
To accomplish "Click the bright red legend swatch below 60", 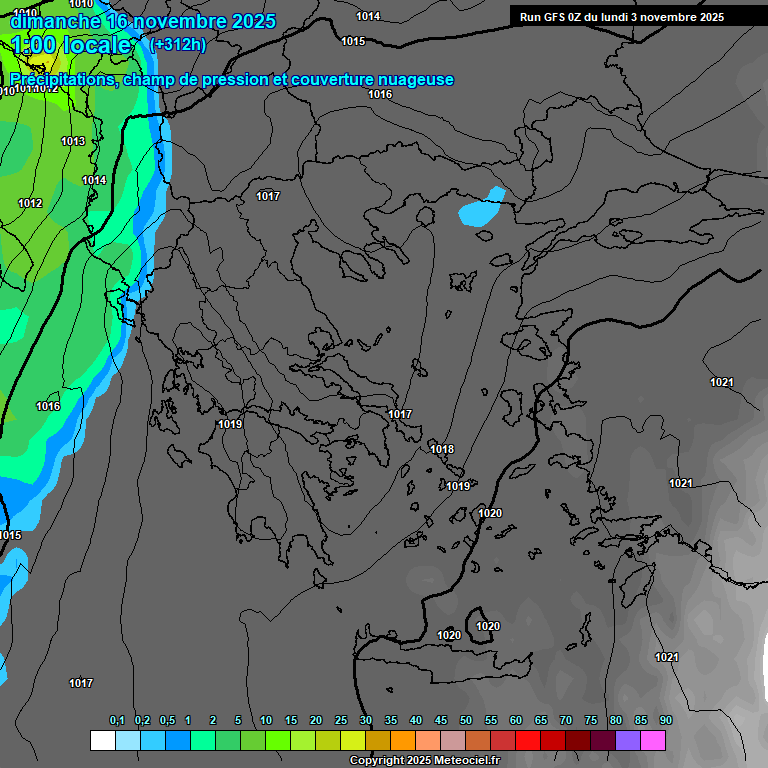I will [528, 740].
